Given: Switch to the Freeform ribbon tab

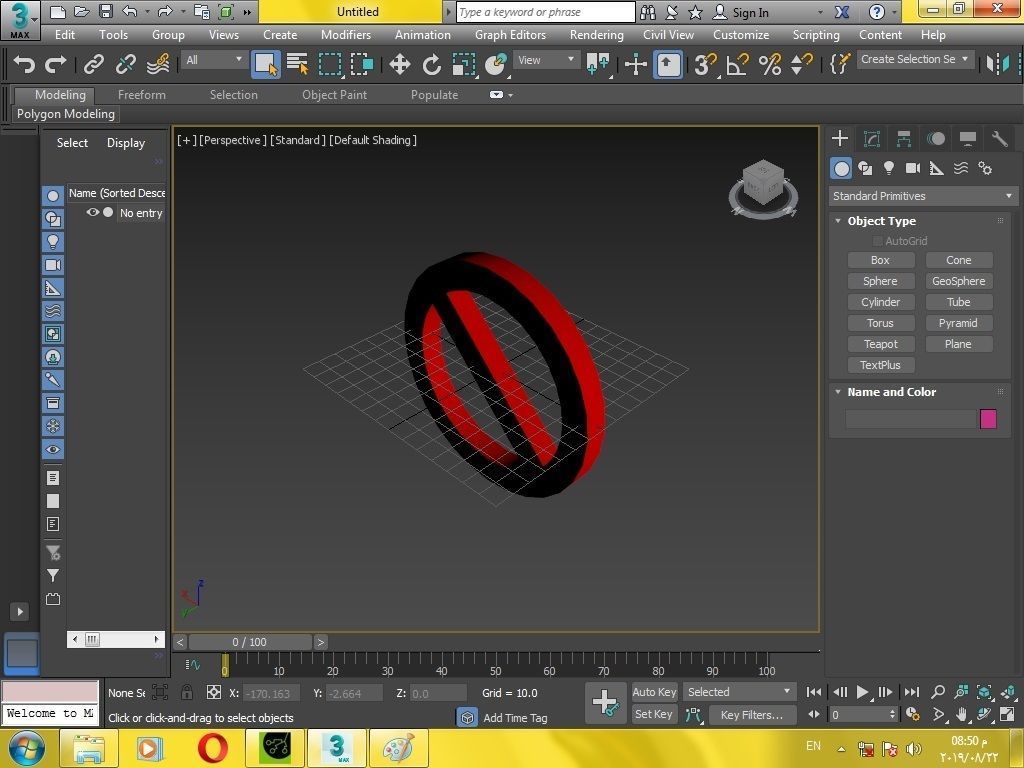Looking at the screenshot, I should (142, 95).
